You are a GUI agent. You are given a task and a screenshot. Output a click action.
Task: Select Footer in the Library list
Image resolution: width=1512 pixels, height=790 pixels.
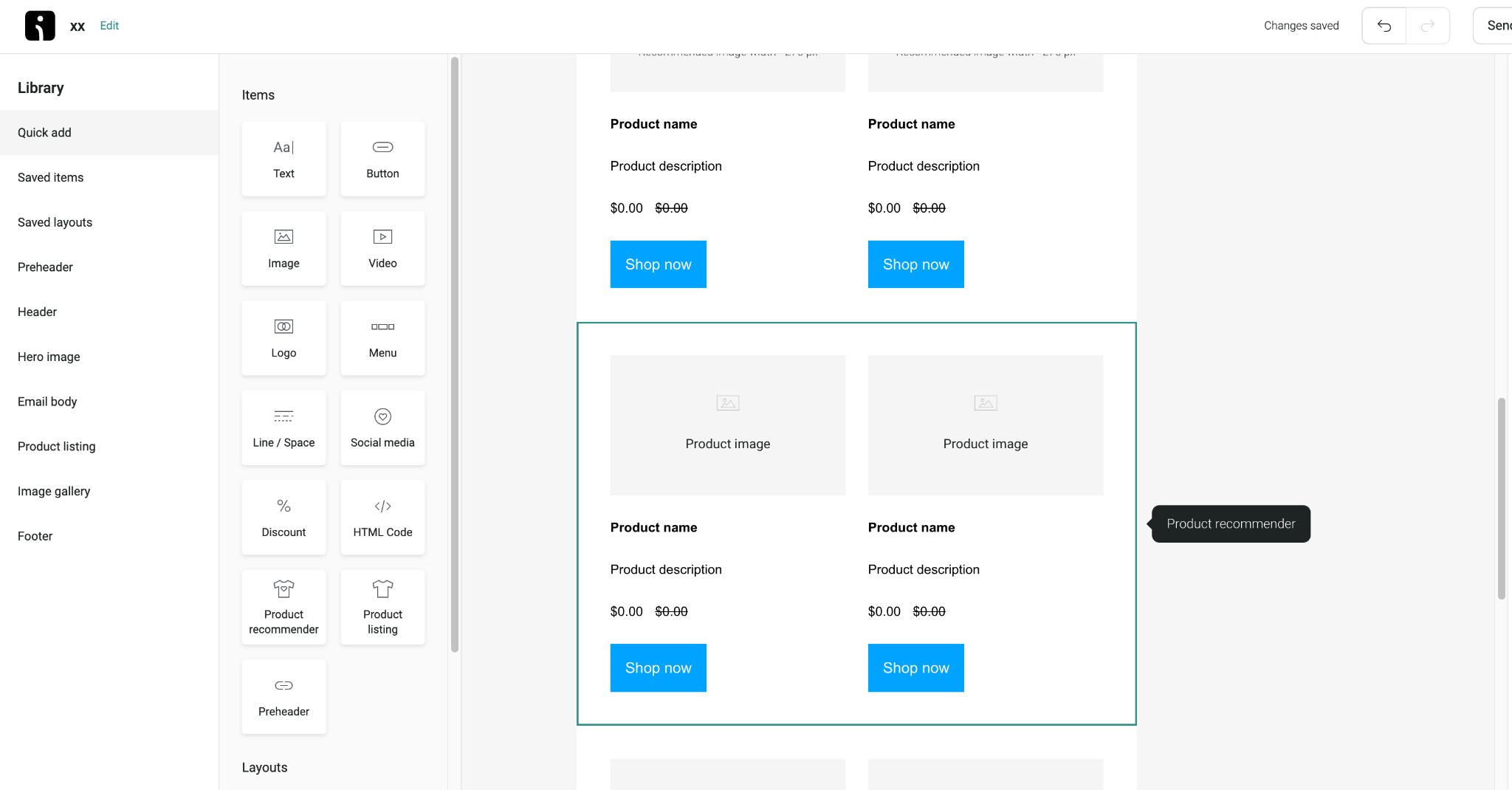(35, 536)
